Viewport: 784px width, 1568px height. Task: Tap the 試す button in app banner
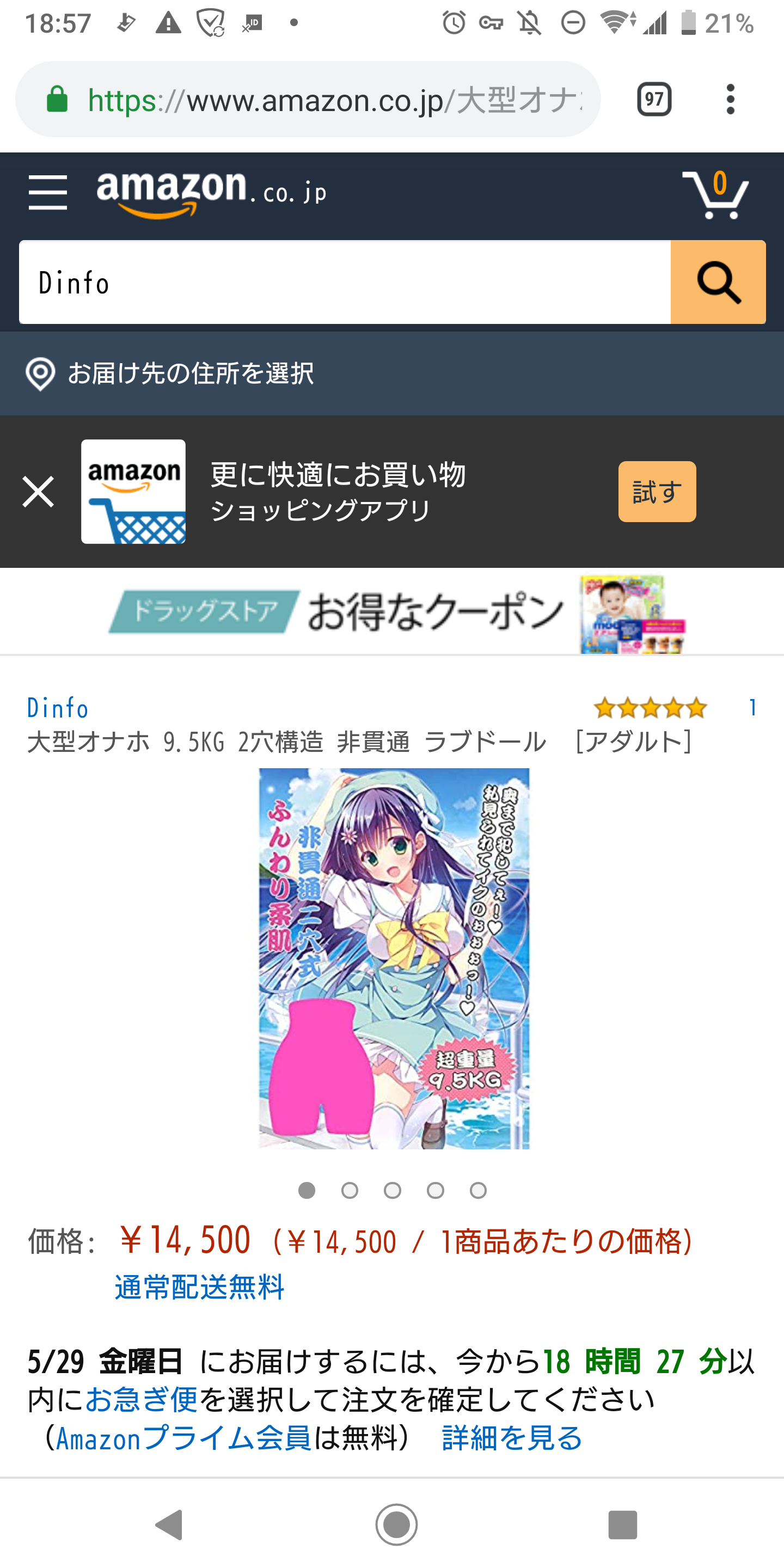(657, 491)
